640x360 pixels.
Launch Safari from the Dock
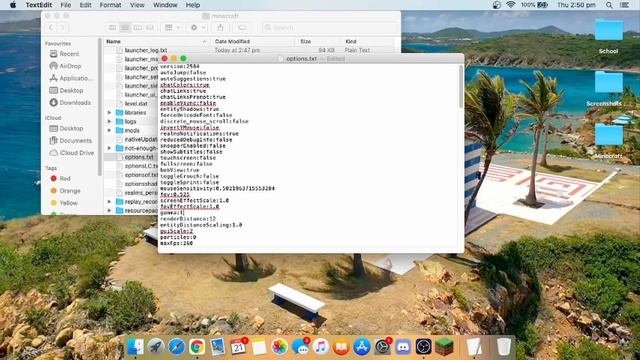176,347
